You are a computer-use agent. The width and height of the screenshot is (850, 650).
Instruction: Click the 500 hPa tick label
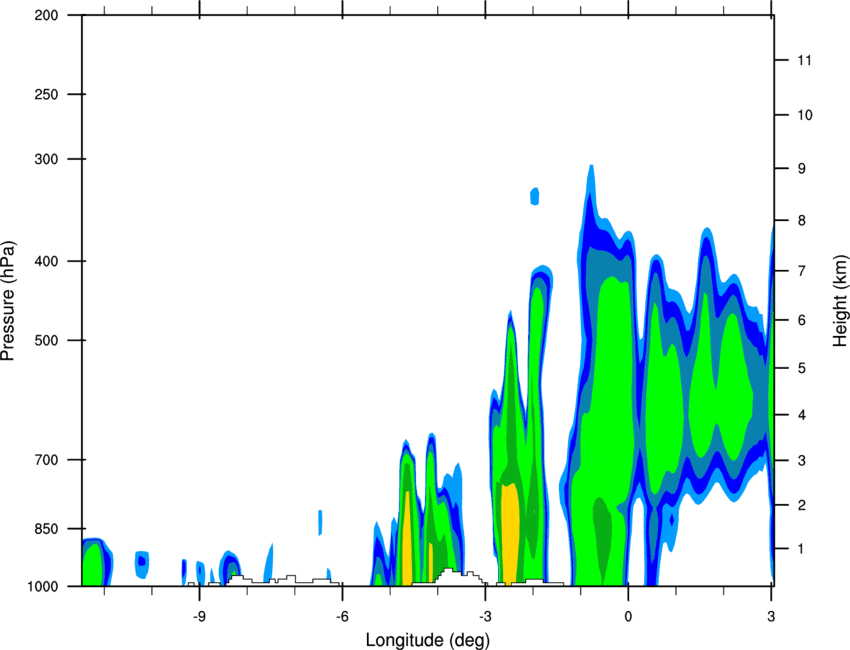coord(46,340)
